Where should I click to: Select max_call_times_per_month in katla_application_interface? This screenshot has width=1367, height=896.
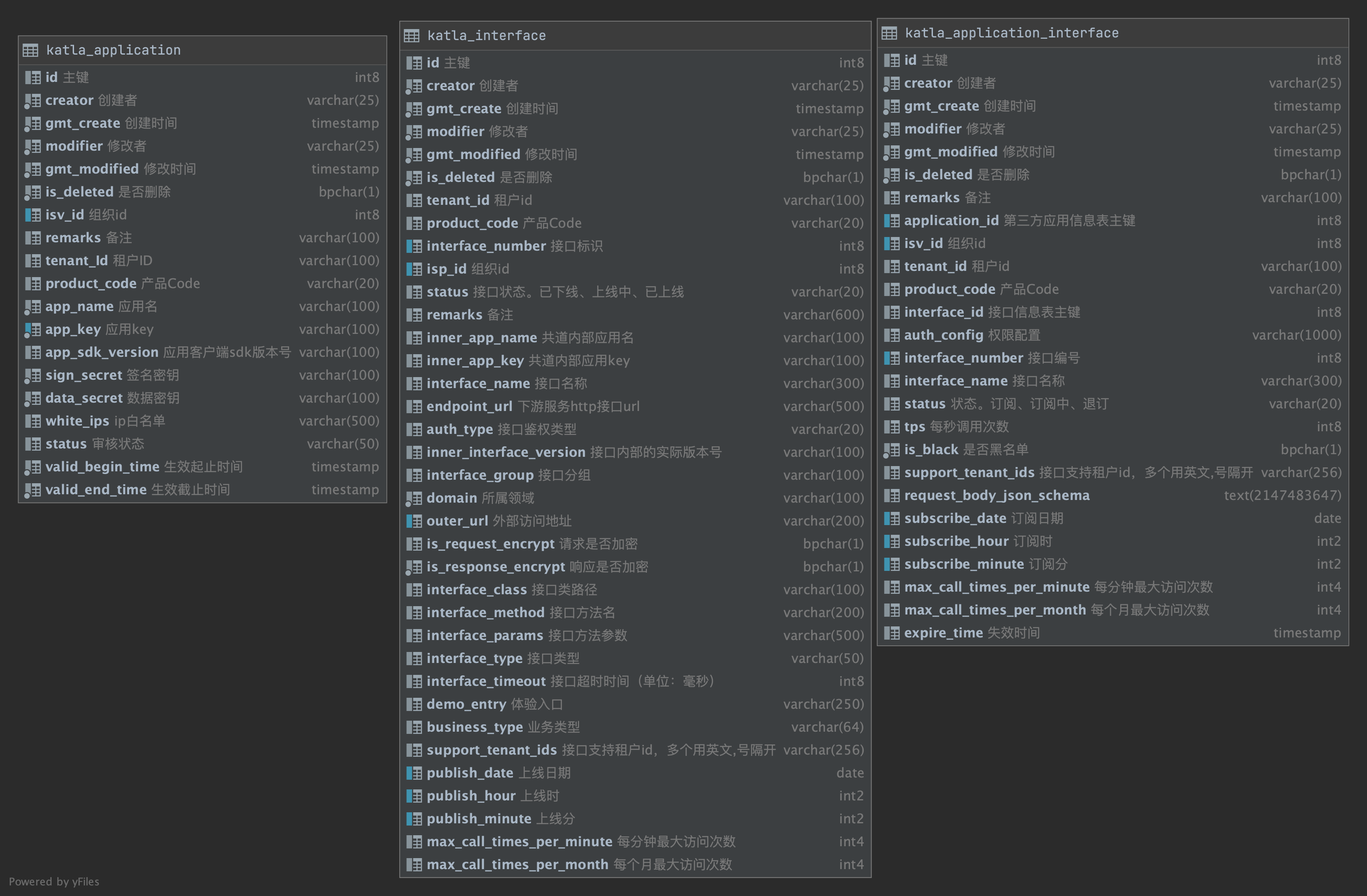[1113, 610]
